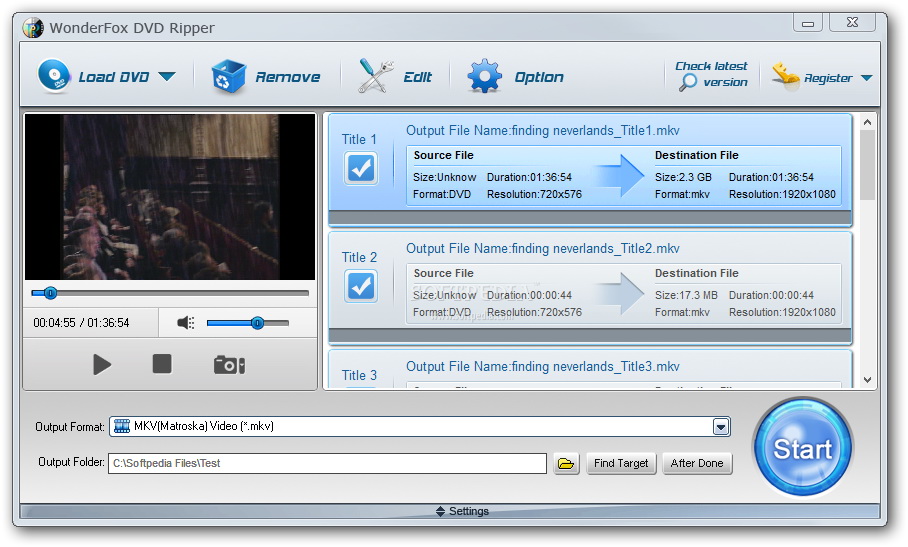Click the Title 1 conversion arrow
The image size is (908, 547).
[620, 175]
